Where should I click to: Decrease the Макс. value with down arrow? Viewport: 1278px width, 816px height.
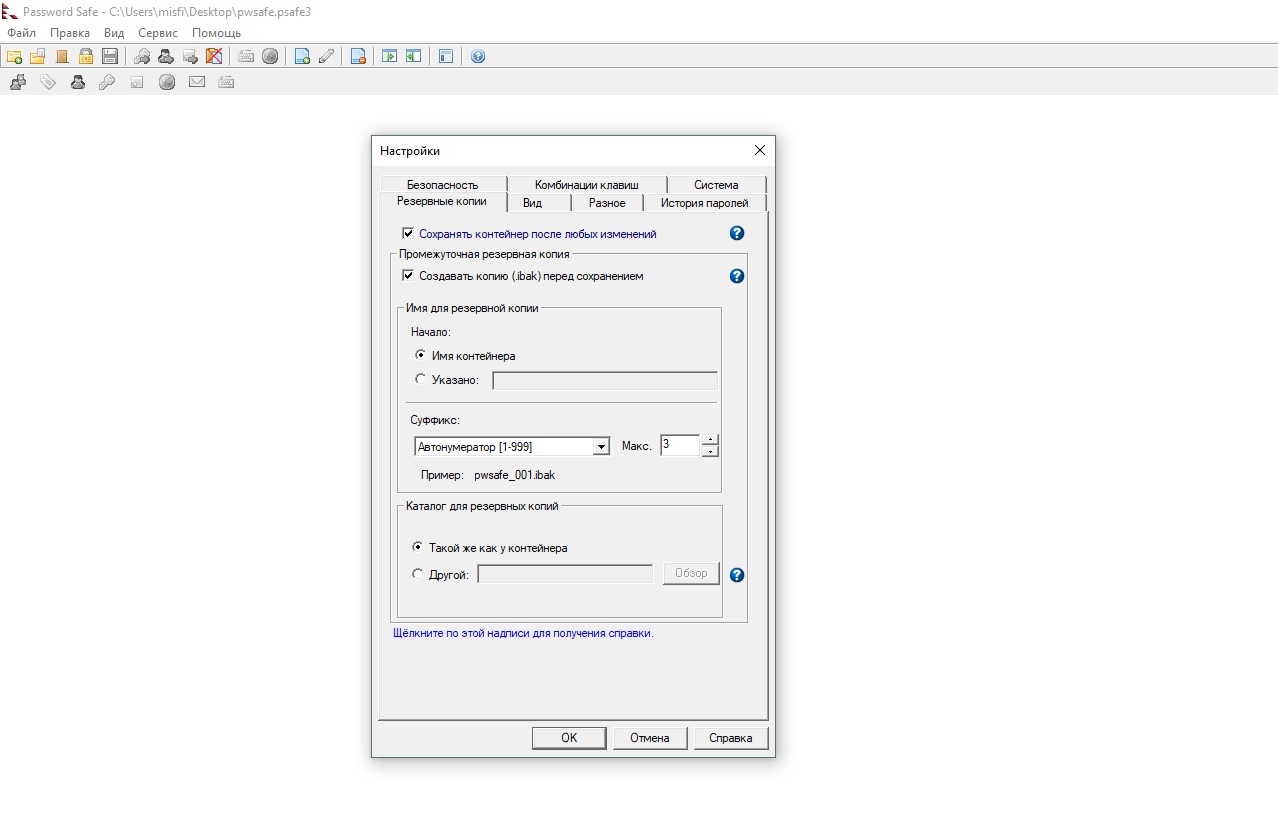[710, 451]
